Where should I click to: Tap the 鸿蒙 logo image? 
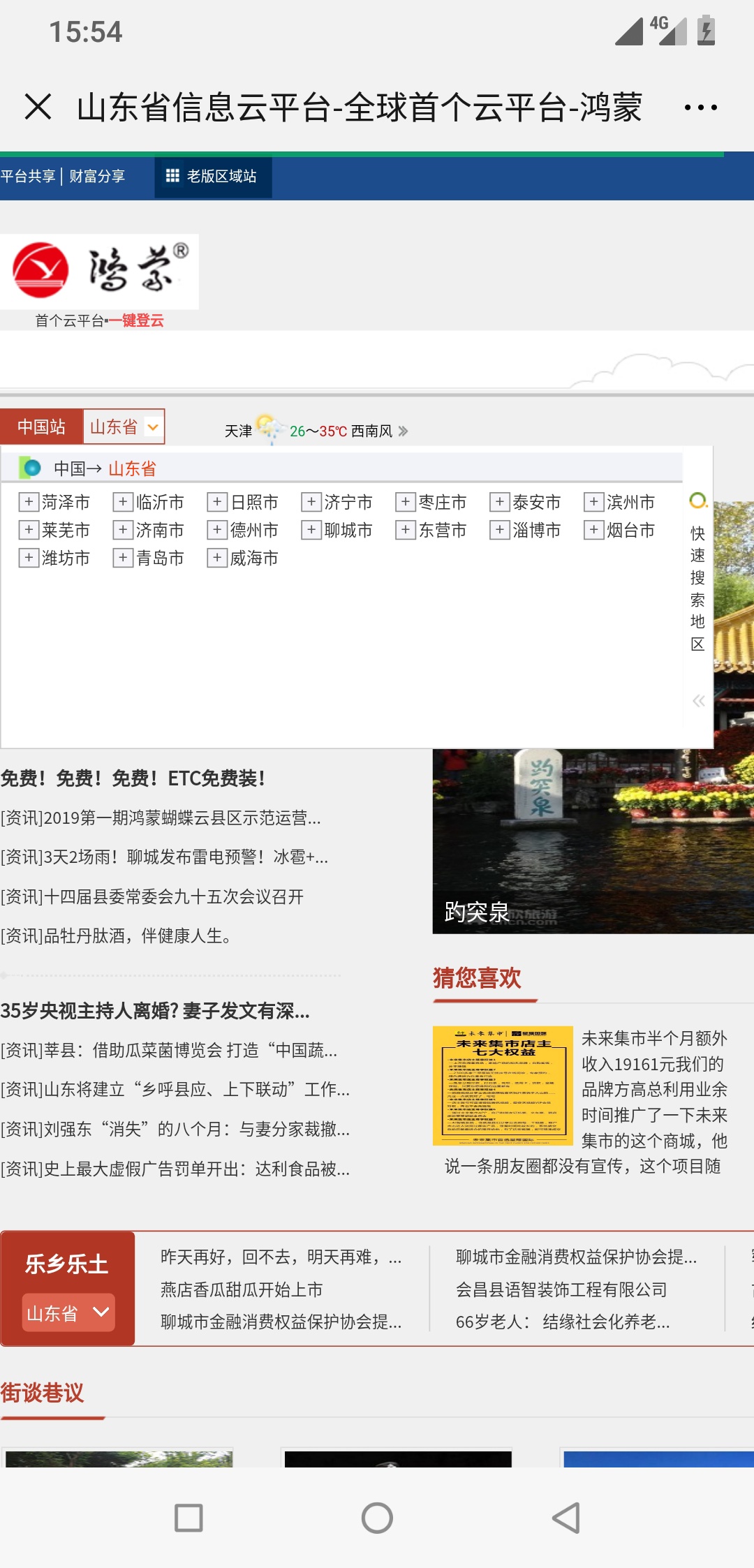[99, 272]
